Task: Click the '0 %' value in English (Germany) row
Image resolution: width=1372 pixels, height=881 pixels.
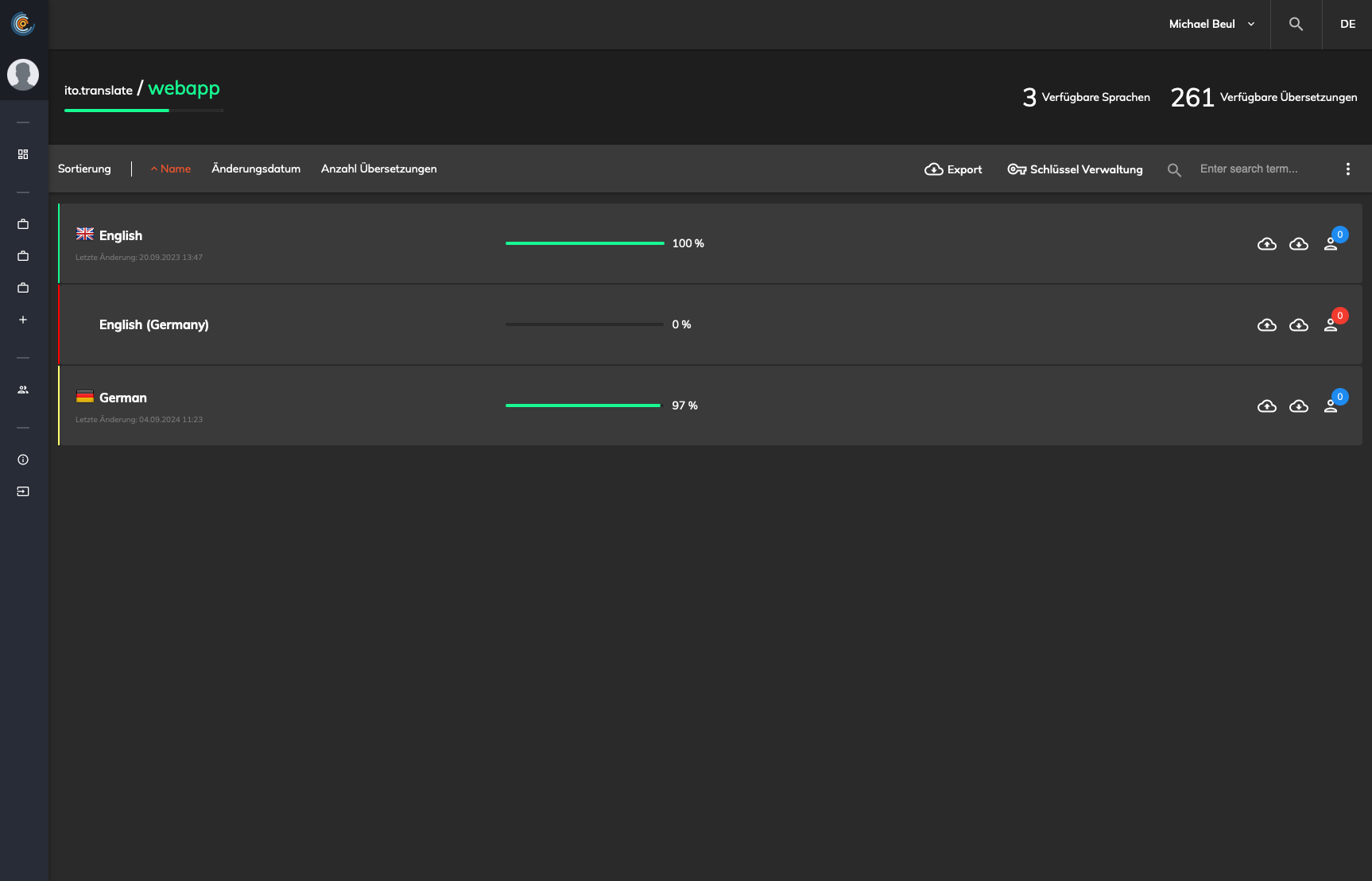Action: point(681,324)
